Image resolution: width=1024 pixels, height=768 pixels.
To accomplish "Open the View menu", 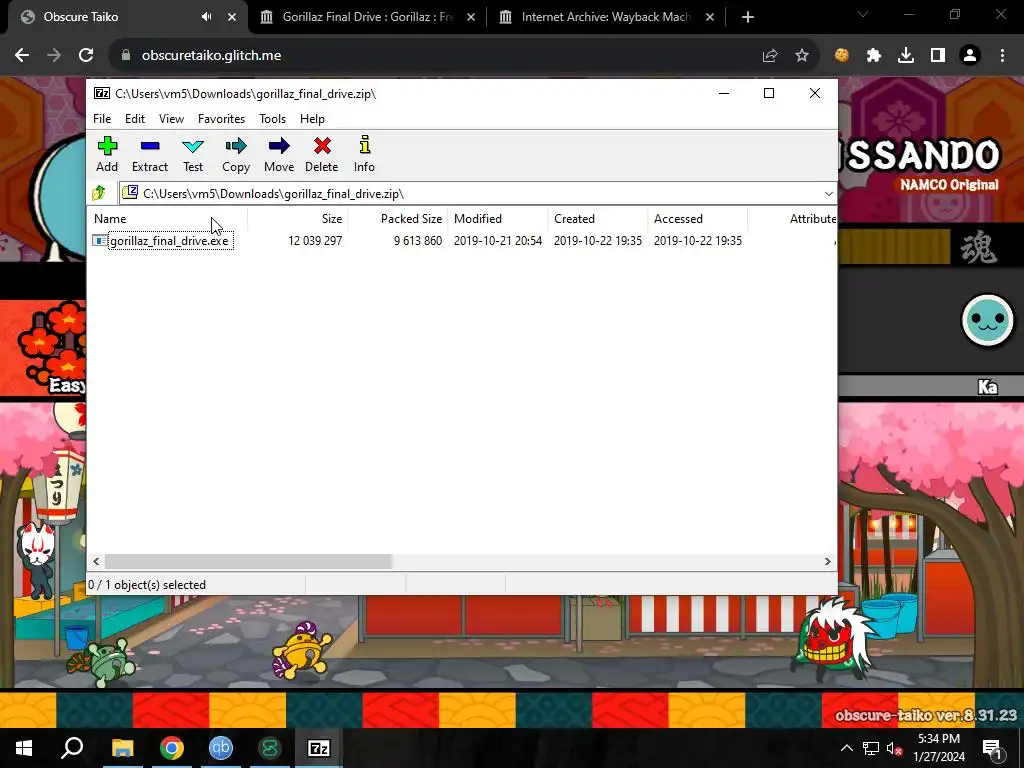I will tap(171, 119).
